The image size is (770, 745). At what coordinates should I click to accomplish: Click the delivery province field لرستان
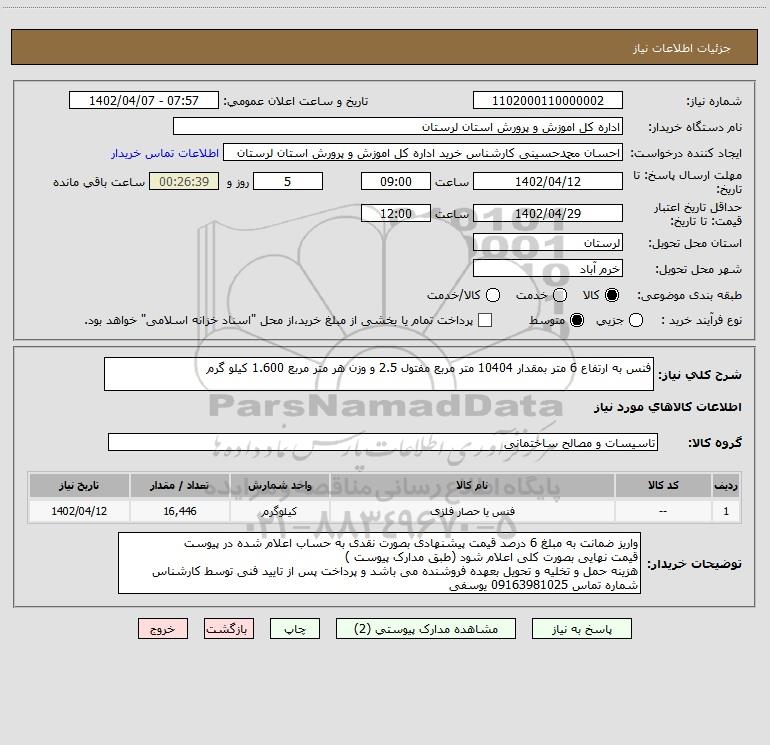point(548,242)
